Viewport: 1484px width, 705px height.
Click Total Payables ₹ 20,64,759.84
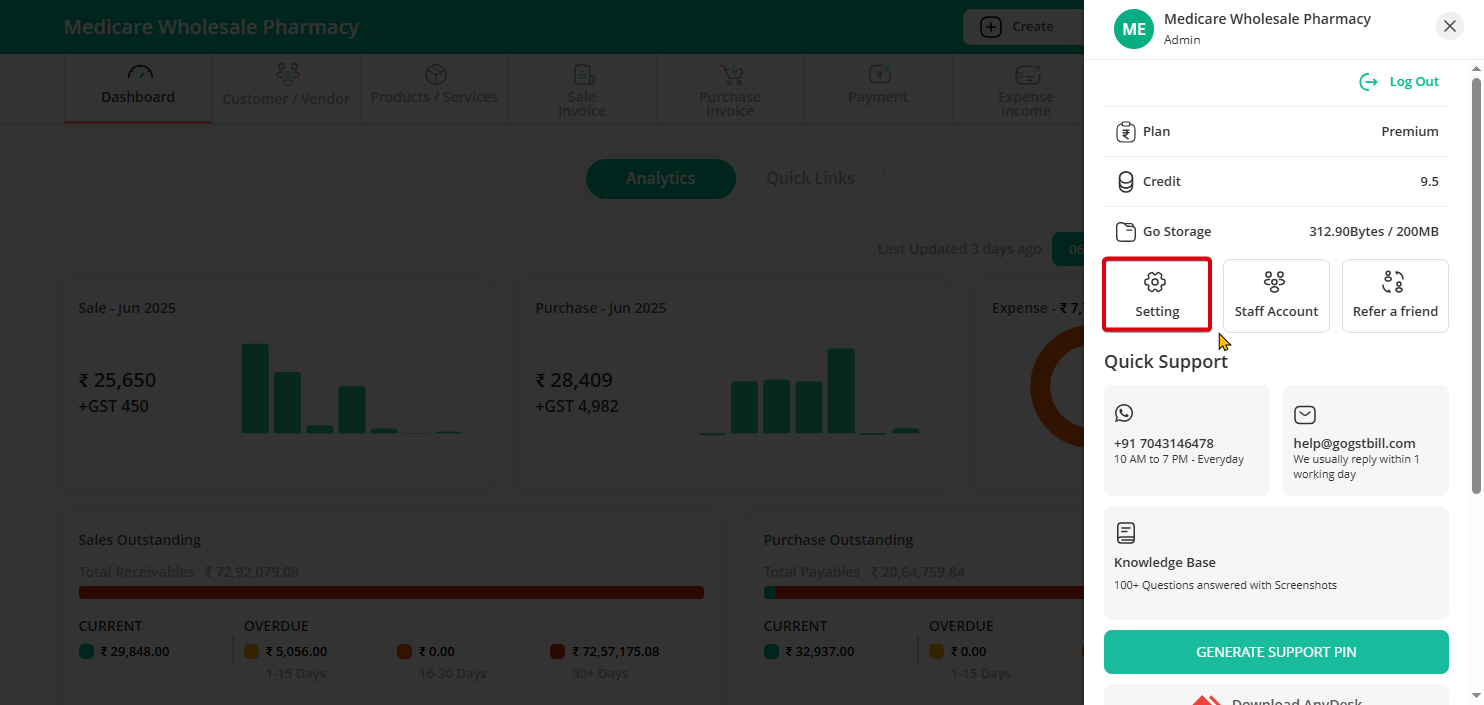point(865,572)
